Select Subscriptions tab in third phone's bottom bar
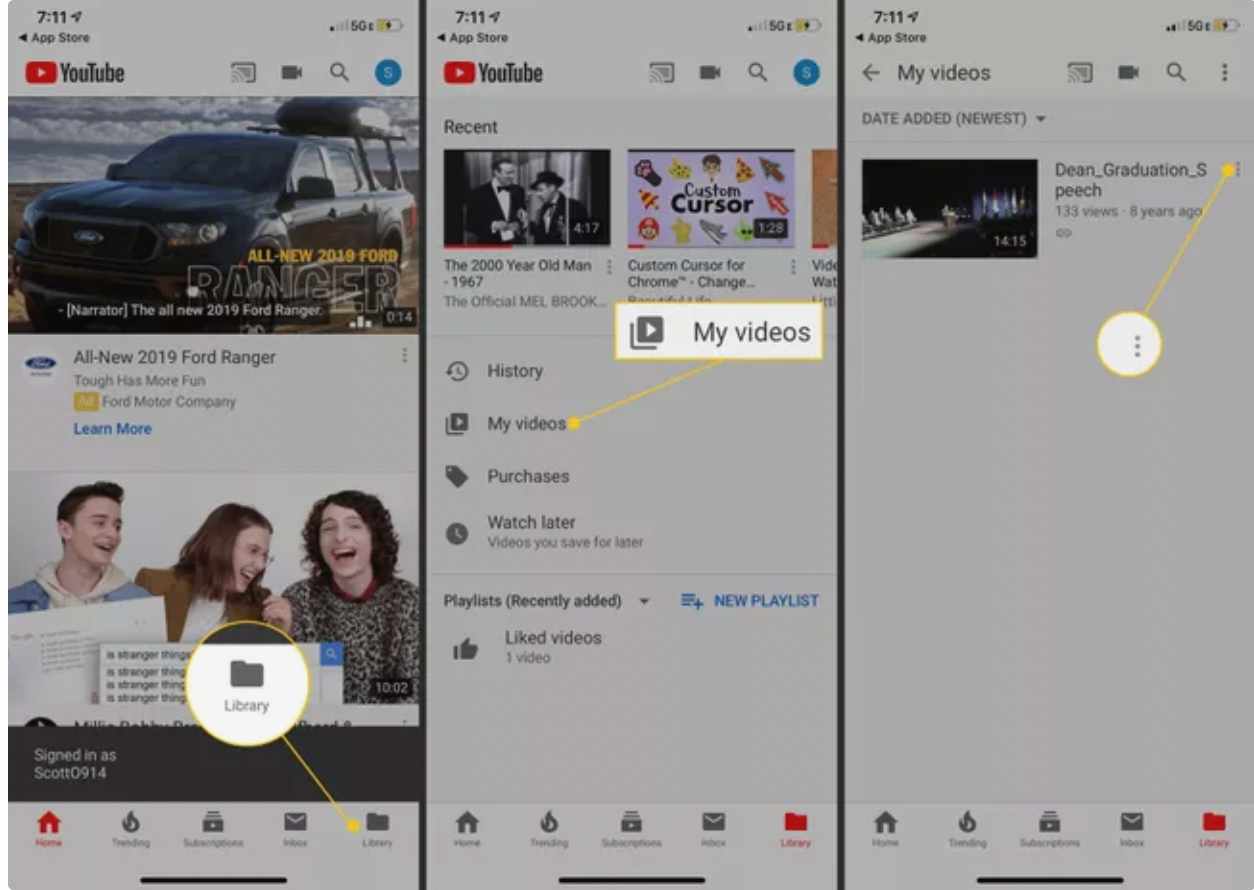The height and width of the screenshot is (890, 1254). [x=1049, y=829]
